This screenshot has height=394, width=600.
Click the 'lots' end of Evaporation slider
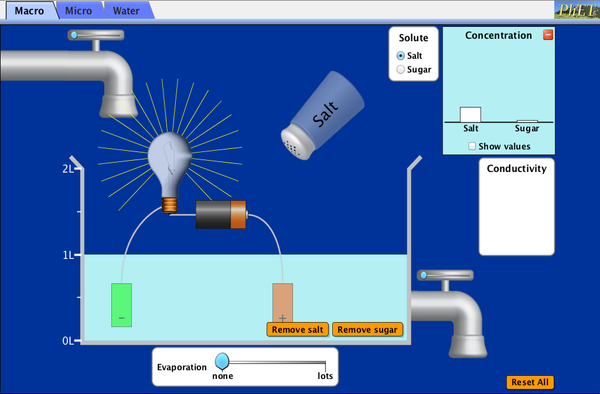tap(325, 376)
